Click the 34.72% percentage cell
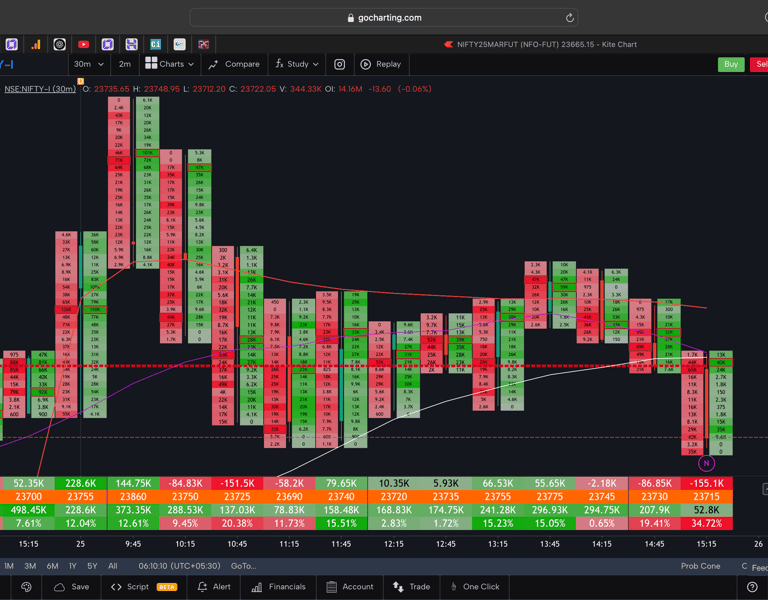 (707, 523)
